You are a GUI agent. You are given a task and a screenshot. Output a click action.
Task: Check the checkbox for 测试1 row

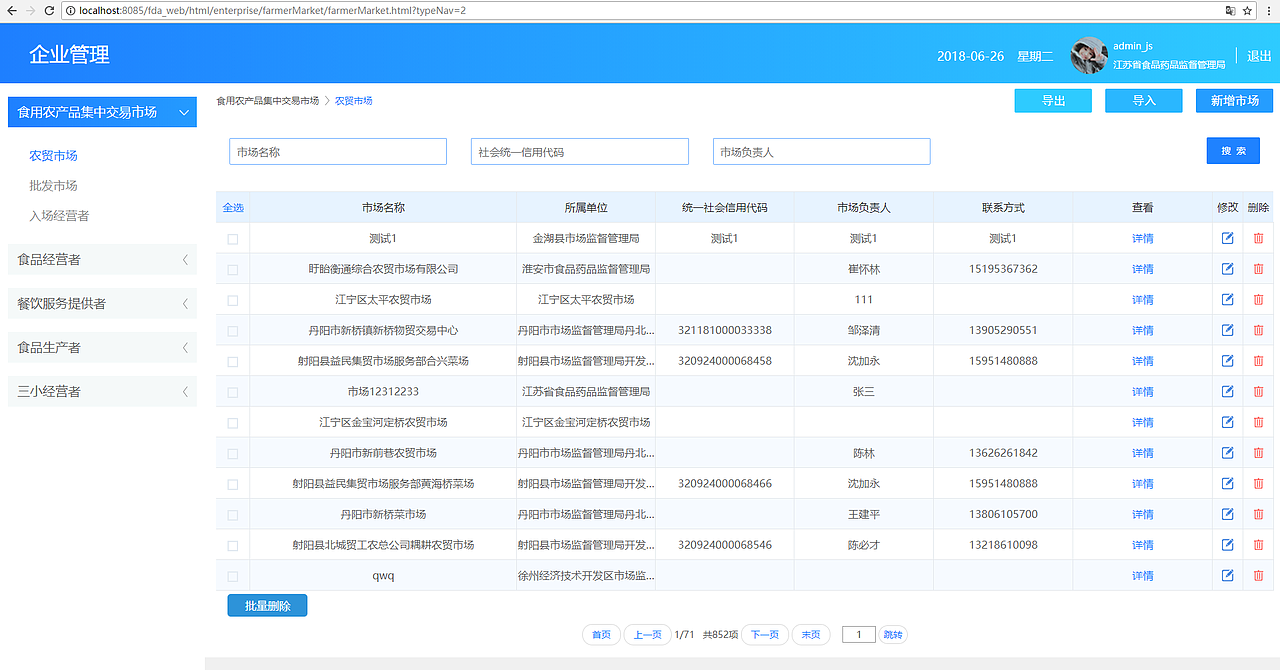(x=232, y=238)
